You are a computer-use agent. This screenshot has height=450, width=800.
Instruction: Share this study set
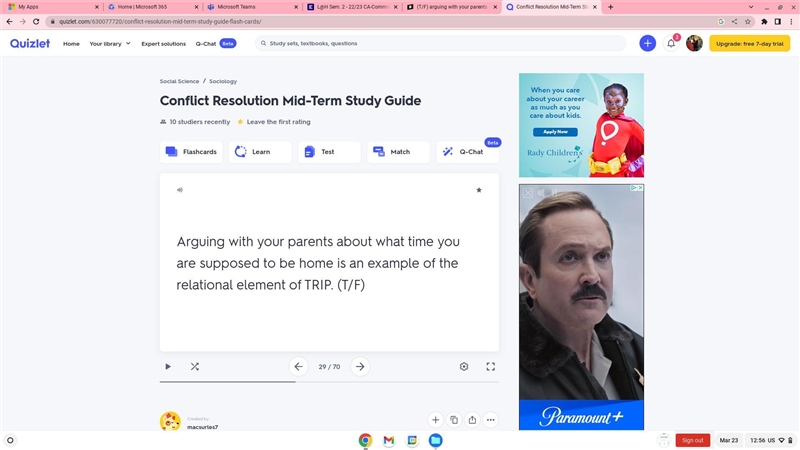pos(472,420)
